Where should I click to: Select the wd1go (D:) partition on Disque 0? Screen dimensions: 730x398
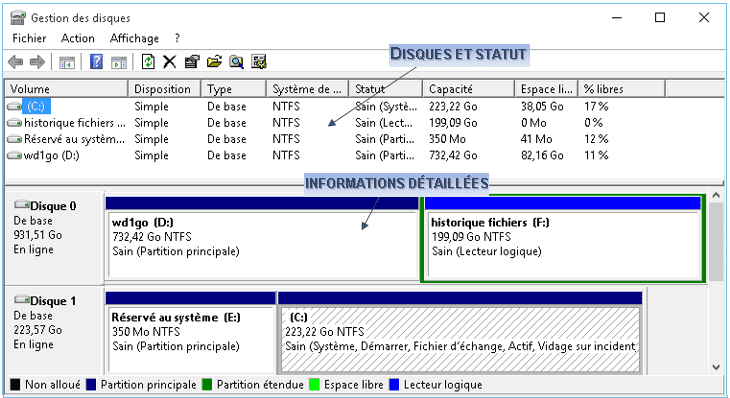(262, 238)
